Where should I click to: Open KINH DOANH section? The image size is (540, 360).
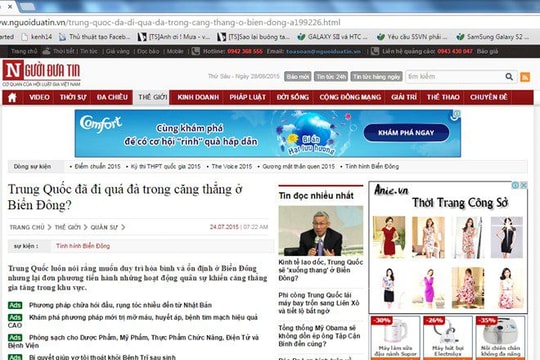[198, 97]
